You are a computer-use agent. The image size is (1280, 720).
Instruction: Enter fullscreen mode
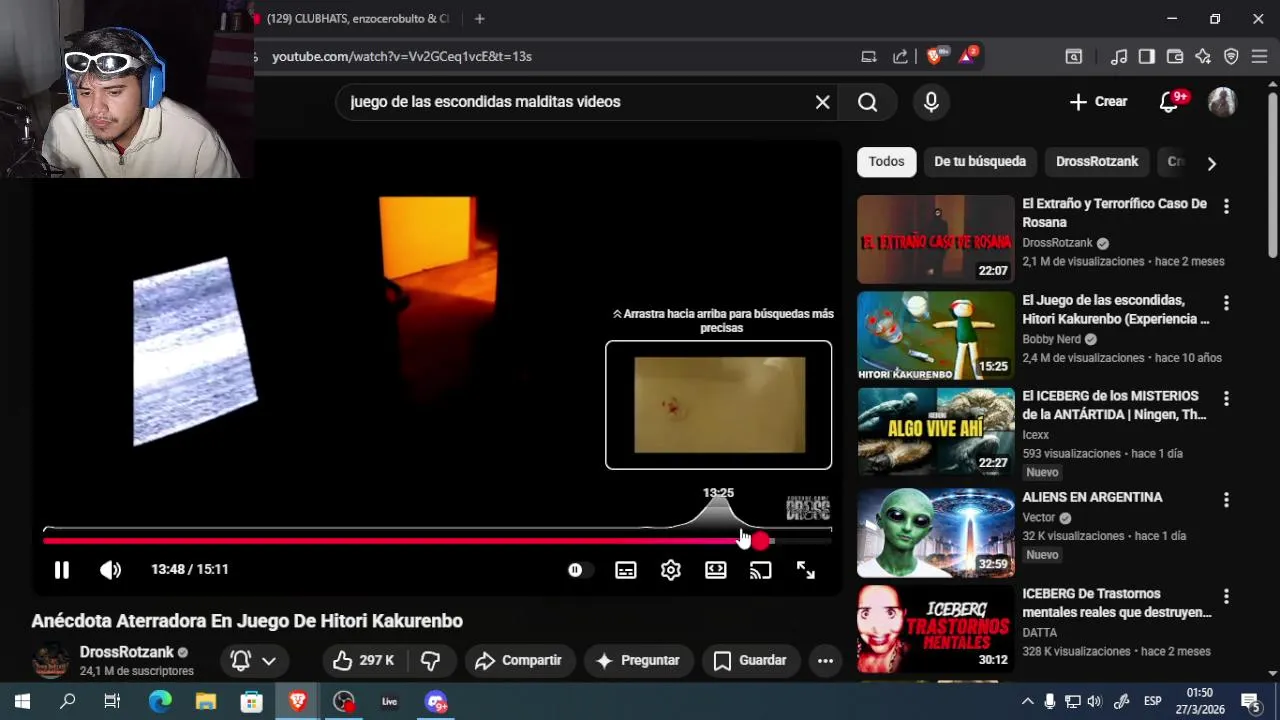[806, 570]
